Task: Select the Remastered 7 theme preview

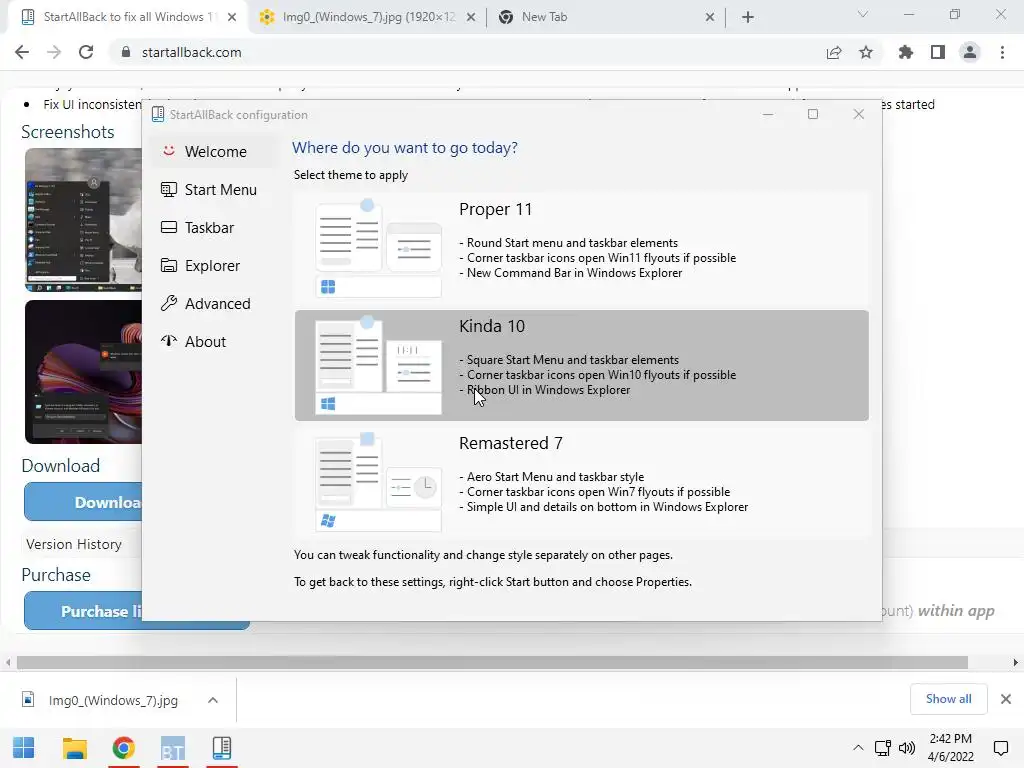Action: coord(379,482)
